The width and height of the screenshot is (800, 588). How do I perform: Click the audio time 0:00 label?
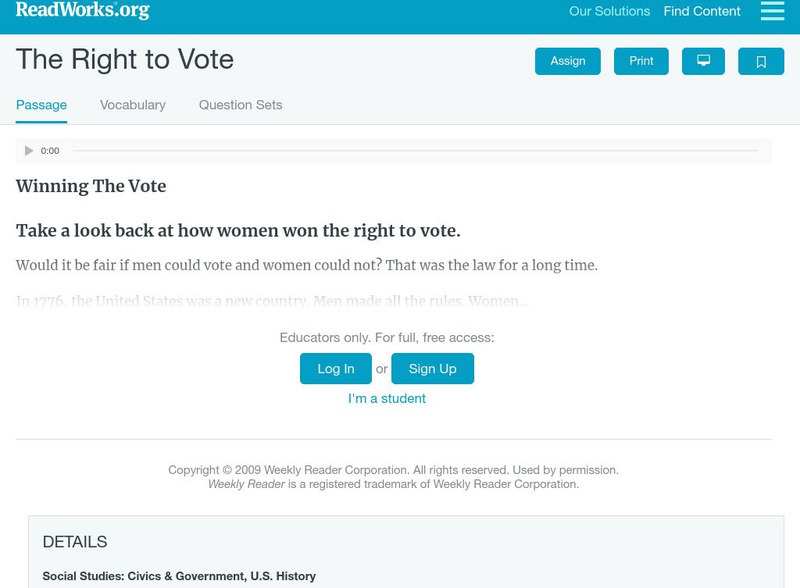pyautogui.click(x=50, y=151)
